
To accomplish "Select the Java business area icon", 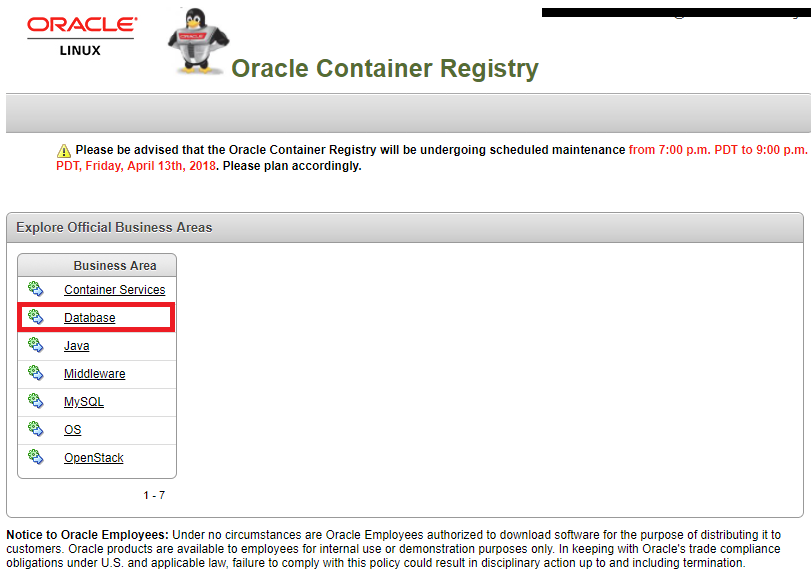I will pyautogui.click(x=35, y=345).
